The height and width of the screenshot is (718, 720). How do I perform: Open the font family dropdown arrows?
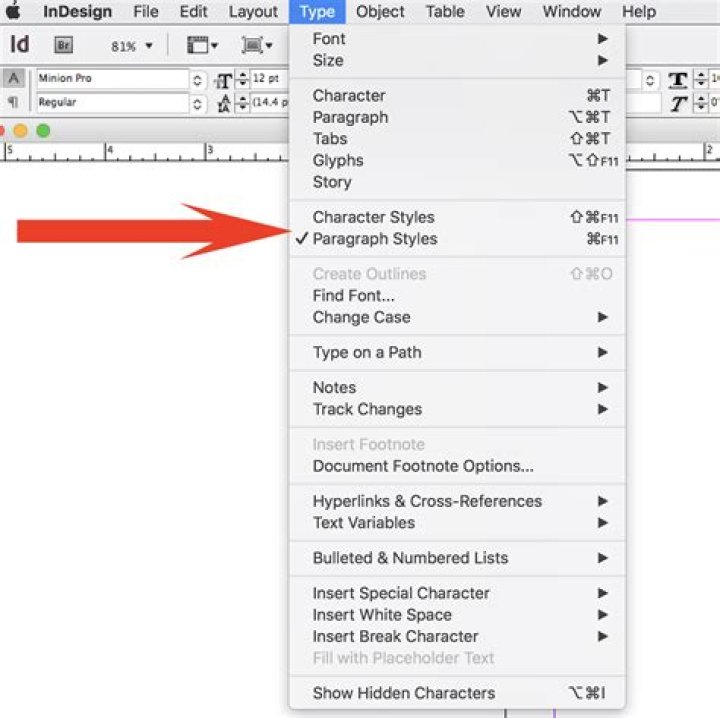pyautogui.click(x=197, y=80)
